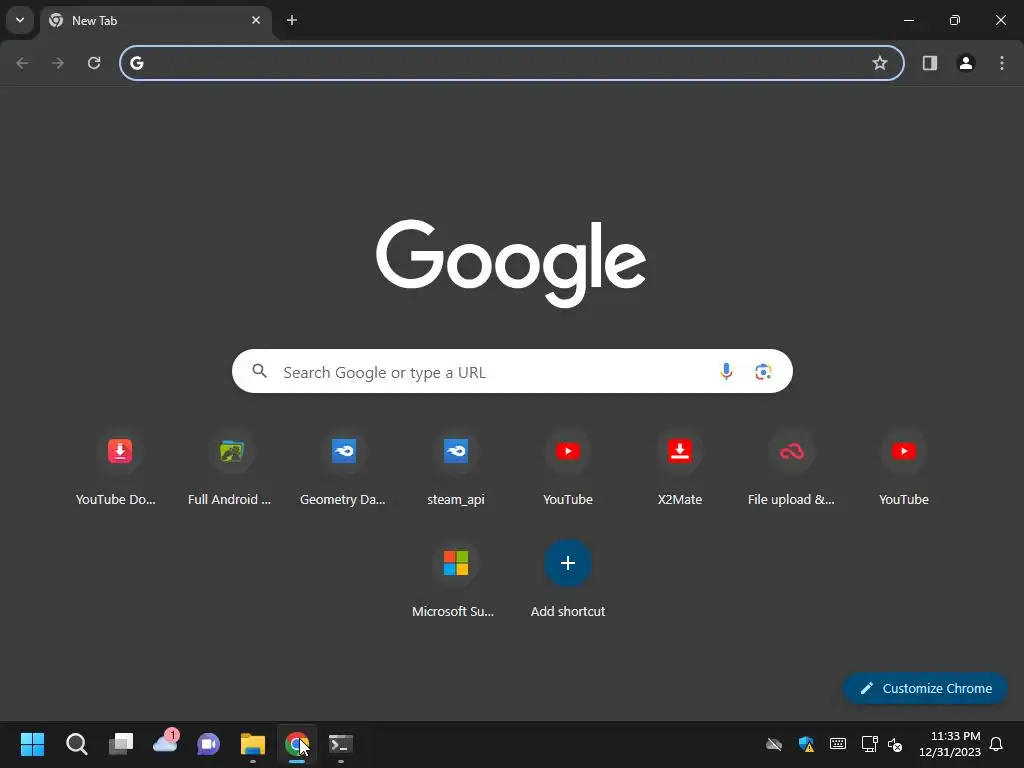
Task: Open the clock showing 11:33 PM
Action: tap(950, 744)
